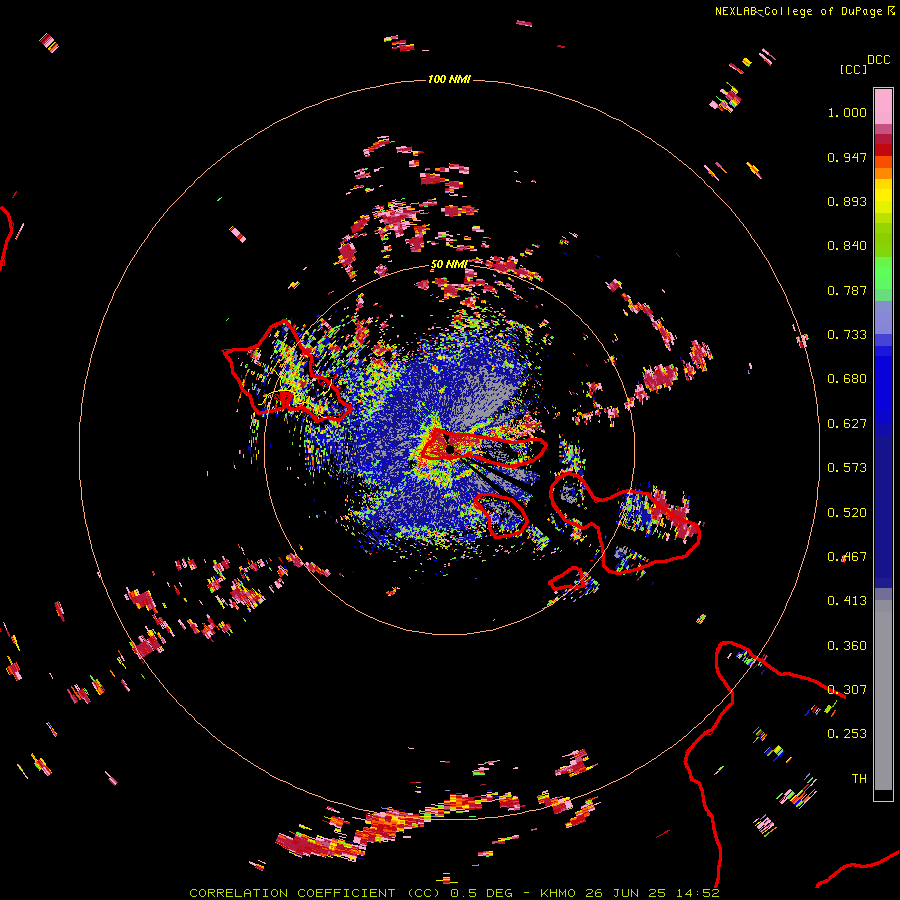
Task: Click the 14:52 timestamp in footer
Action: pos(697,893)
